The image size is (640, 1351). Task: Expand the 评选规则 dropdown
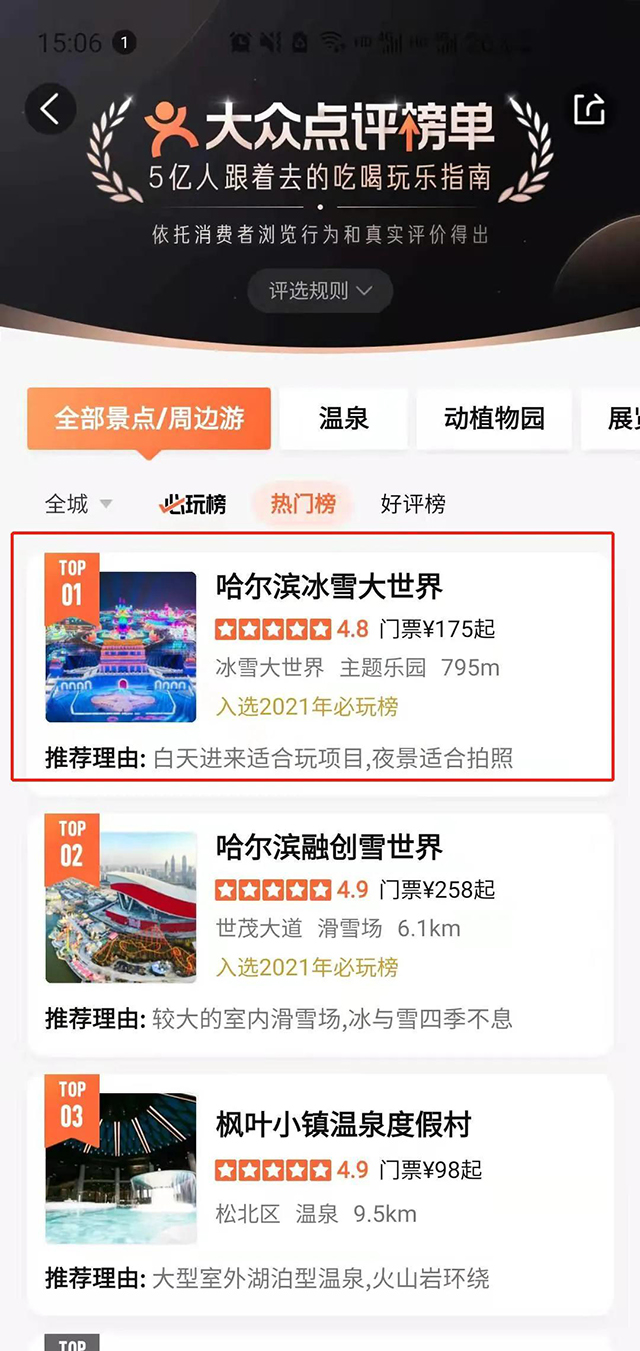point(320,291)
